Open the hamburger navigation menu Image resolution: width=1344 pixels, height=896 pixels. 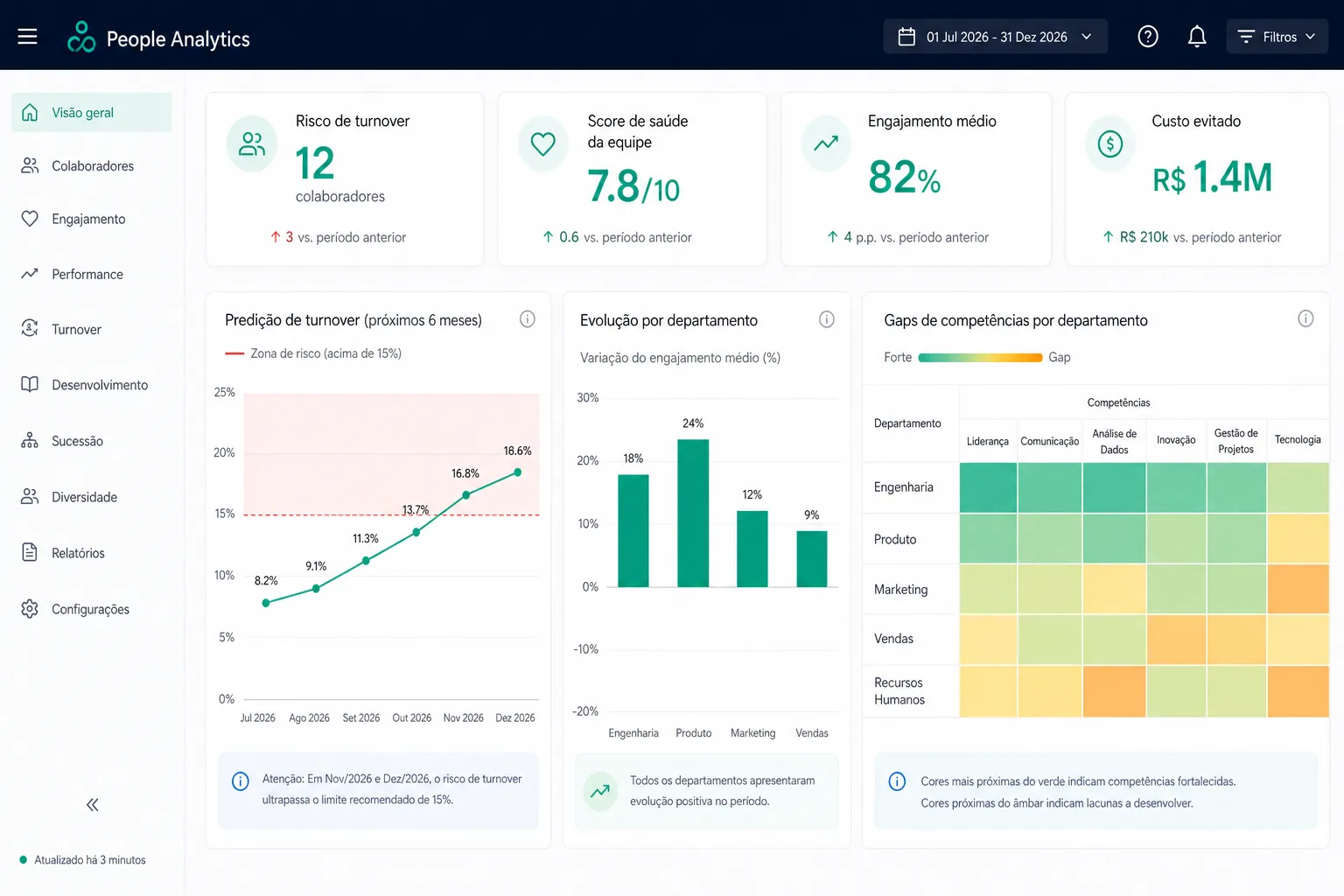[27, 37]
